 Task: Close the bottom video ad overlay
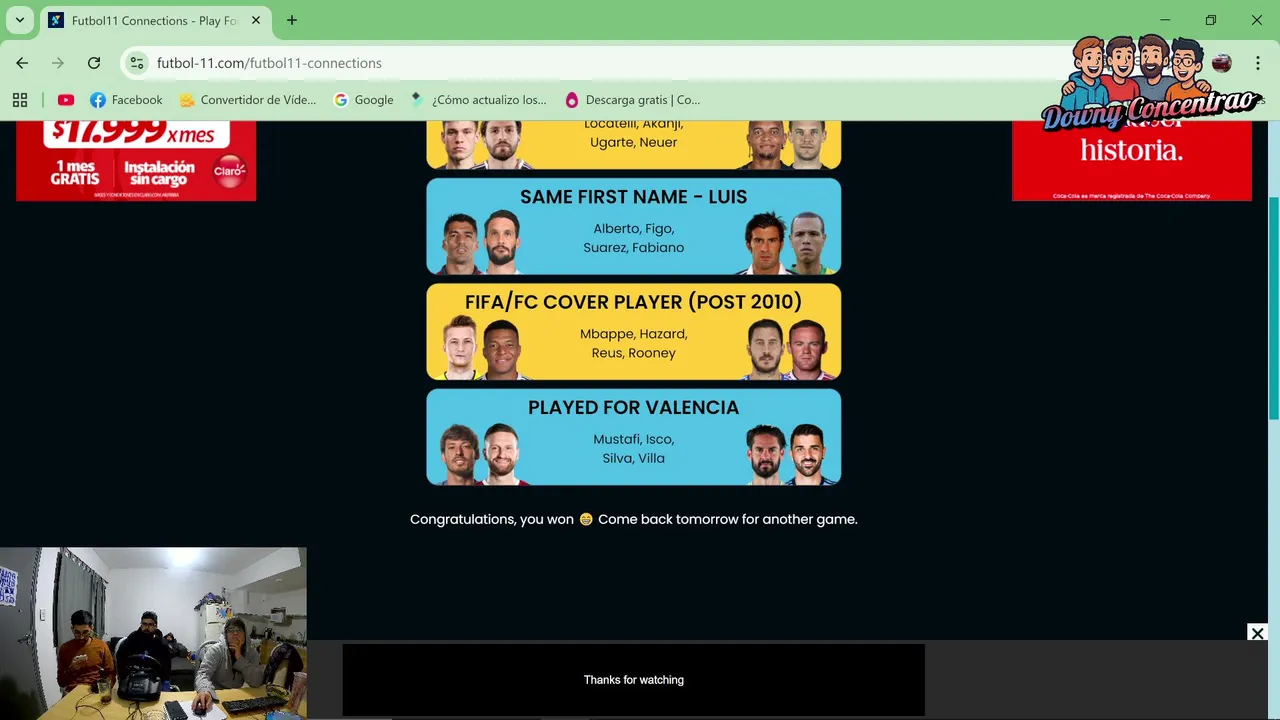(x=1257, y=633)
